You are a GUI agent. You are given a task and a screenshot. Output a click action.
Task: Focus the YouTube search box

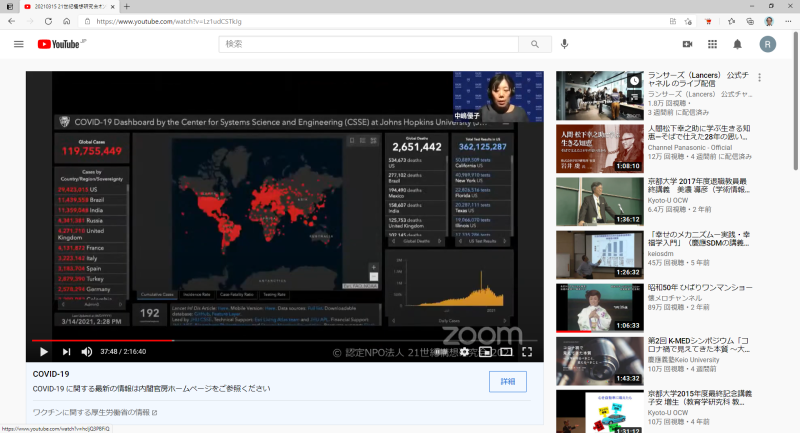[x=369, y=44]
